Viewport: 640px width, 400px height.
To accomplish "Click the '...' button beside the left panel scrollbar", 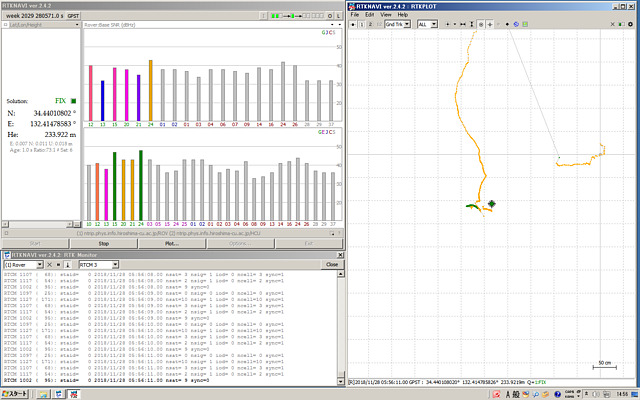I will tap(77, 224).
